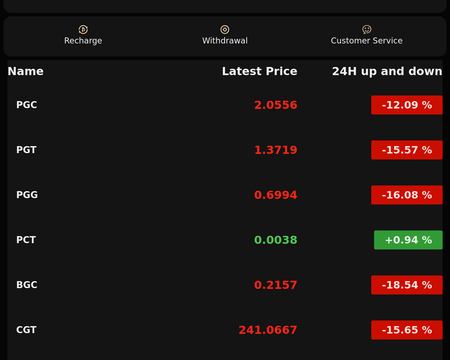Click the 0.0038 green price
This screenshot has height=360, width=450.
[276, 240]
